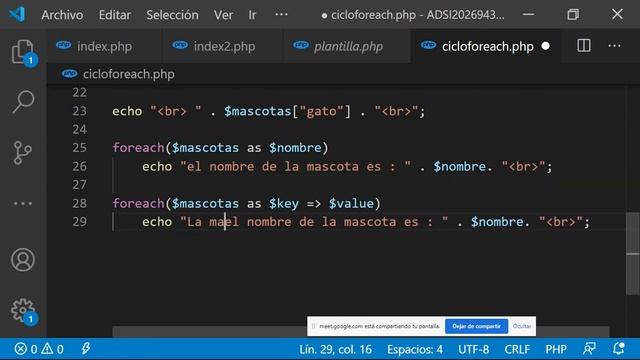Open the Selección menu
Screen dimensions: 640x360
tap(172, 15)
